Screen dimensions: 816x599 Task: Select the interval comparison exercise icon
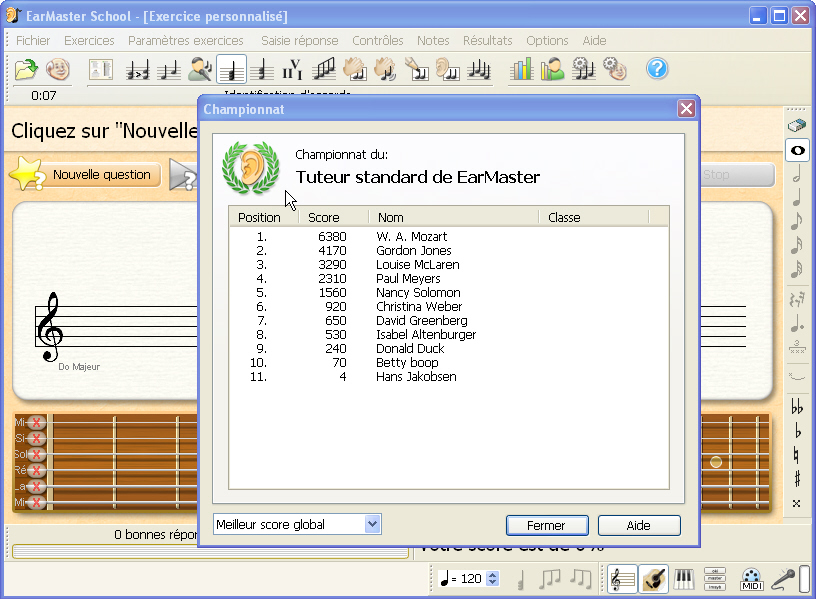point(138,70)
